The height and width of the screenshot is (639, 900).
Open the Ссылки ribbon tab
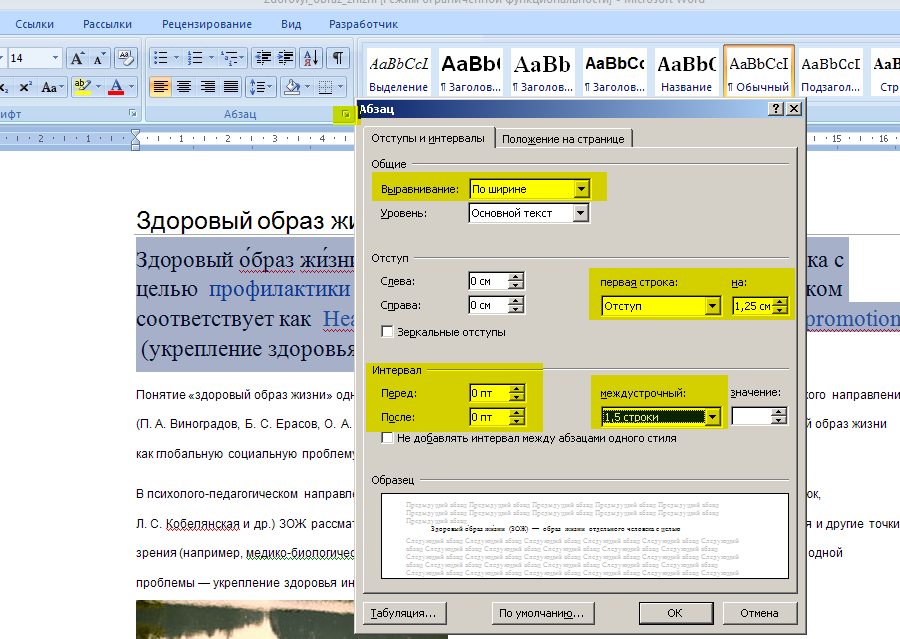[x=34, y=24]
